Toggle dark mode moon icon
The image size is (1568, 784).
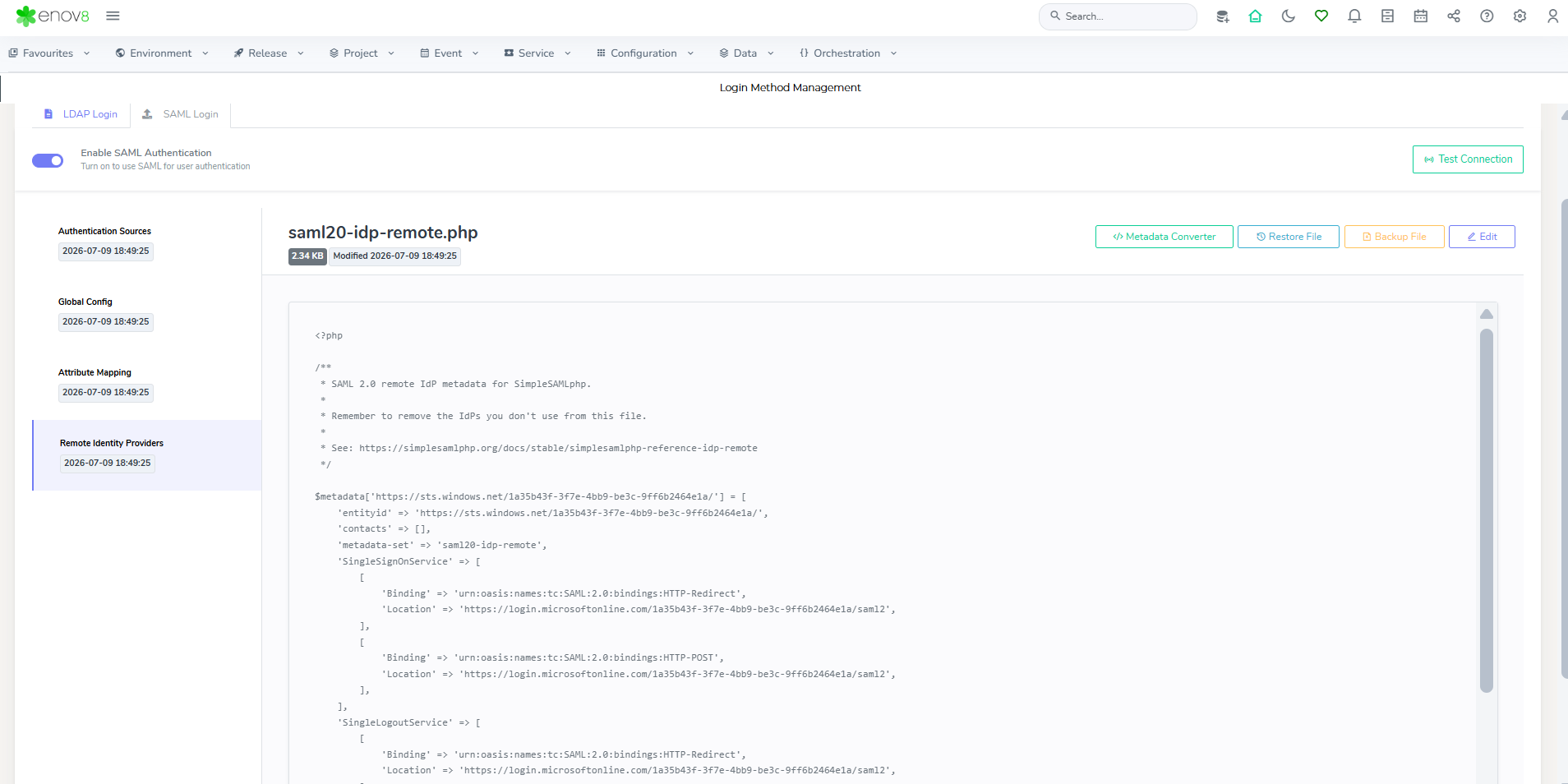pos(1288,16)
